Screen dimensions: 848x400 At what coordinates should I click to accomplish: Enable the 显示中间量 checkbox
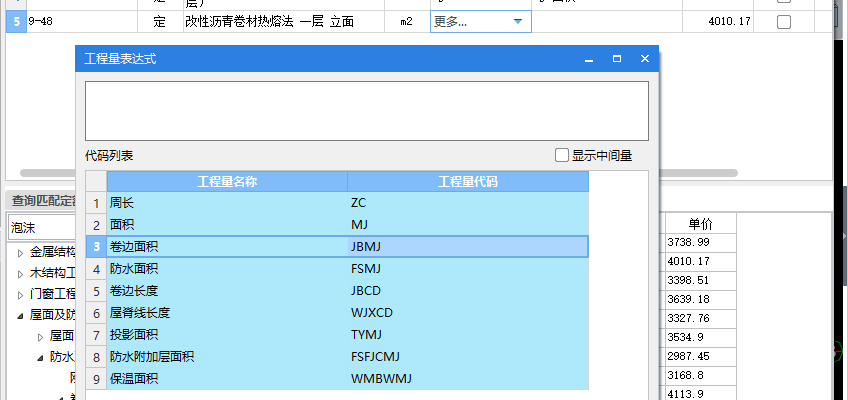coord(562,156)
